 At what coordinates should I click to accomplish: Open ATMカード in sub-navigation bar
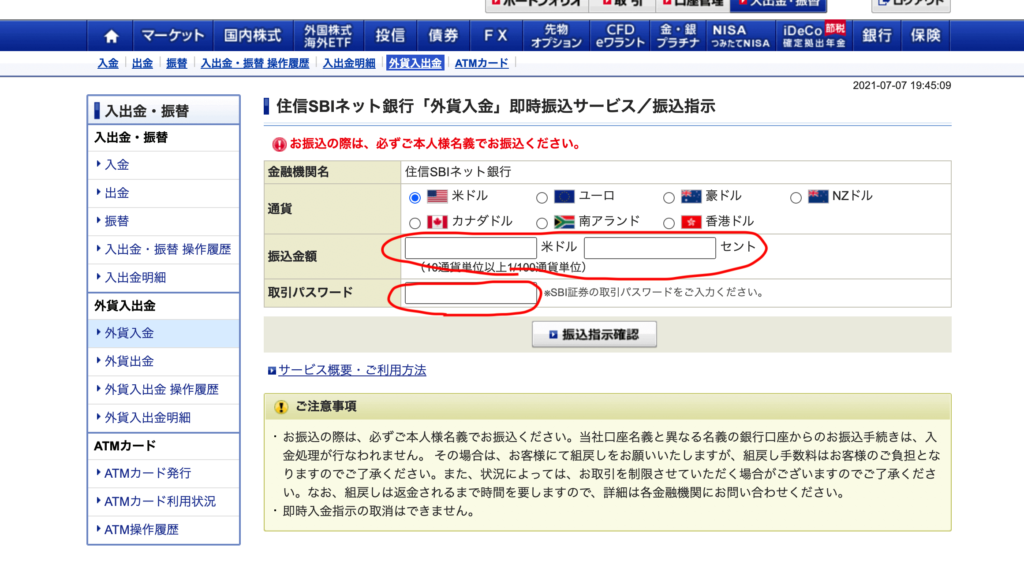481,63
